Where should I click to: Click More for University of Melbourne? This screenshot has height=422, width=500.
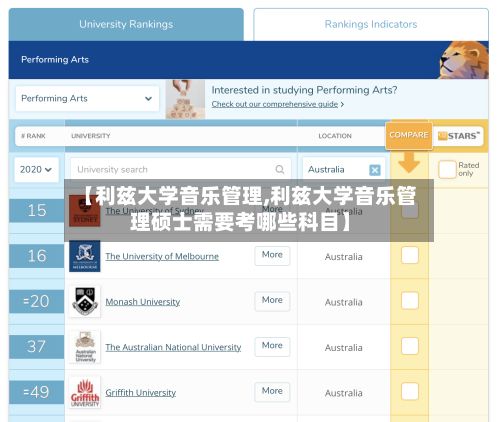pos(272,255)
